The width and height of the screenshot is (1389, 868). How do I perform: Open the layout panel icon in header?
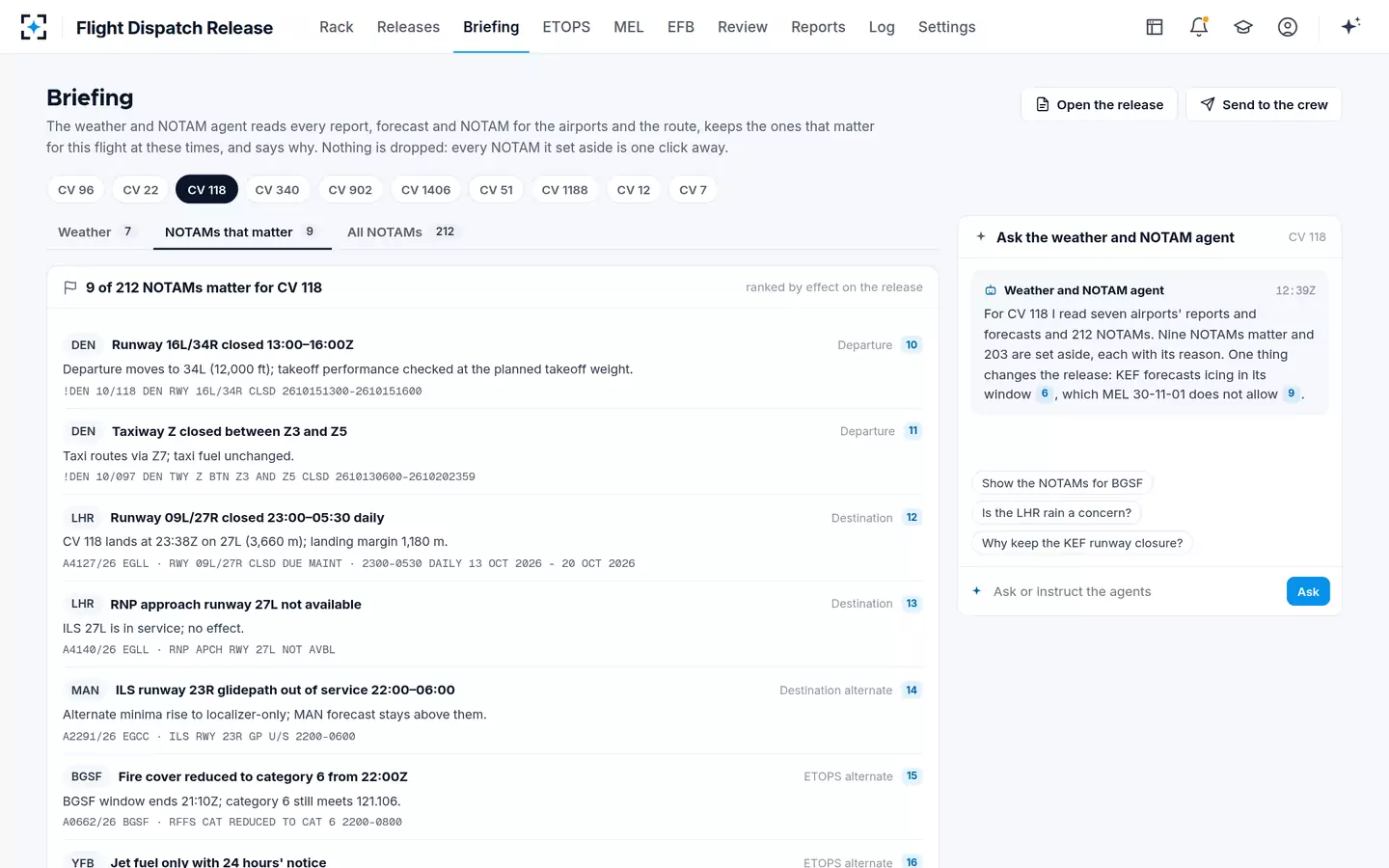pos(1155,27)
